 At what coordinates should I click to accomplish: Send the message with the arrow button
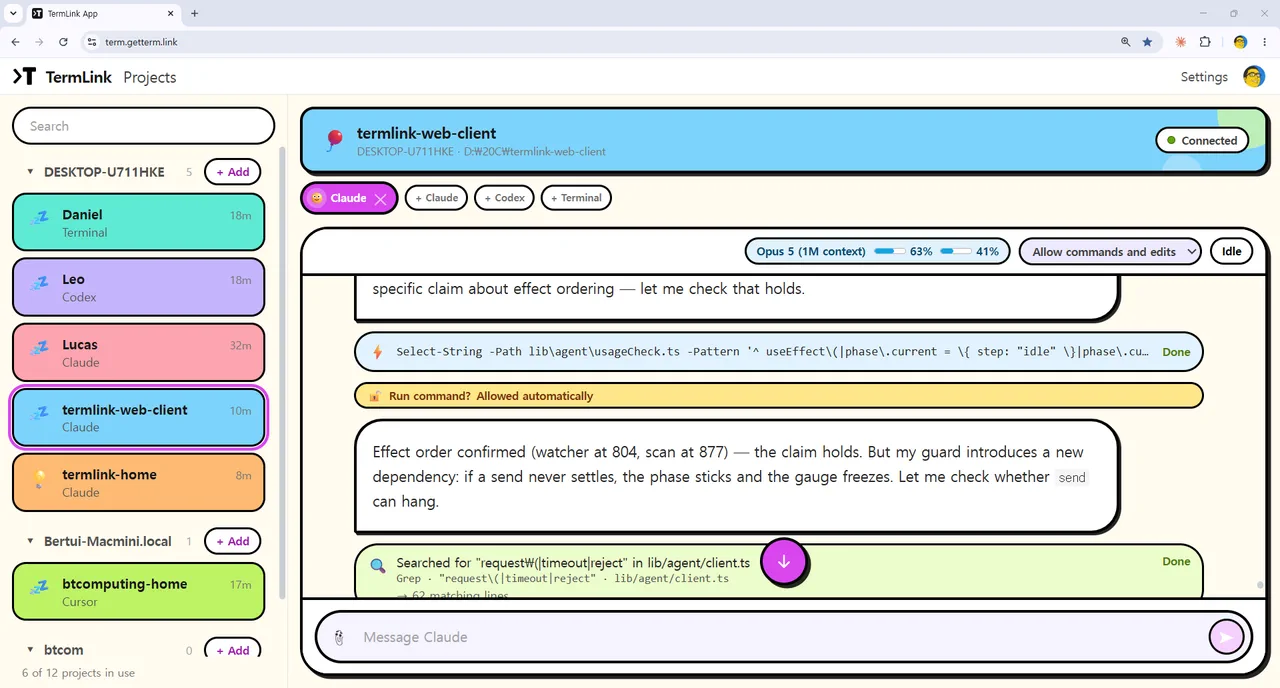[1226, 636]
